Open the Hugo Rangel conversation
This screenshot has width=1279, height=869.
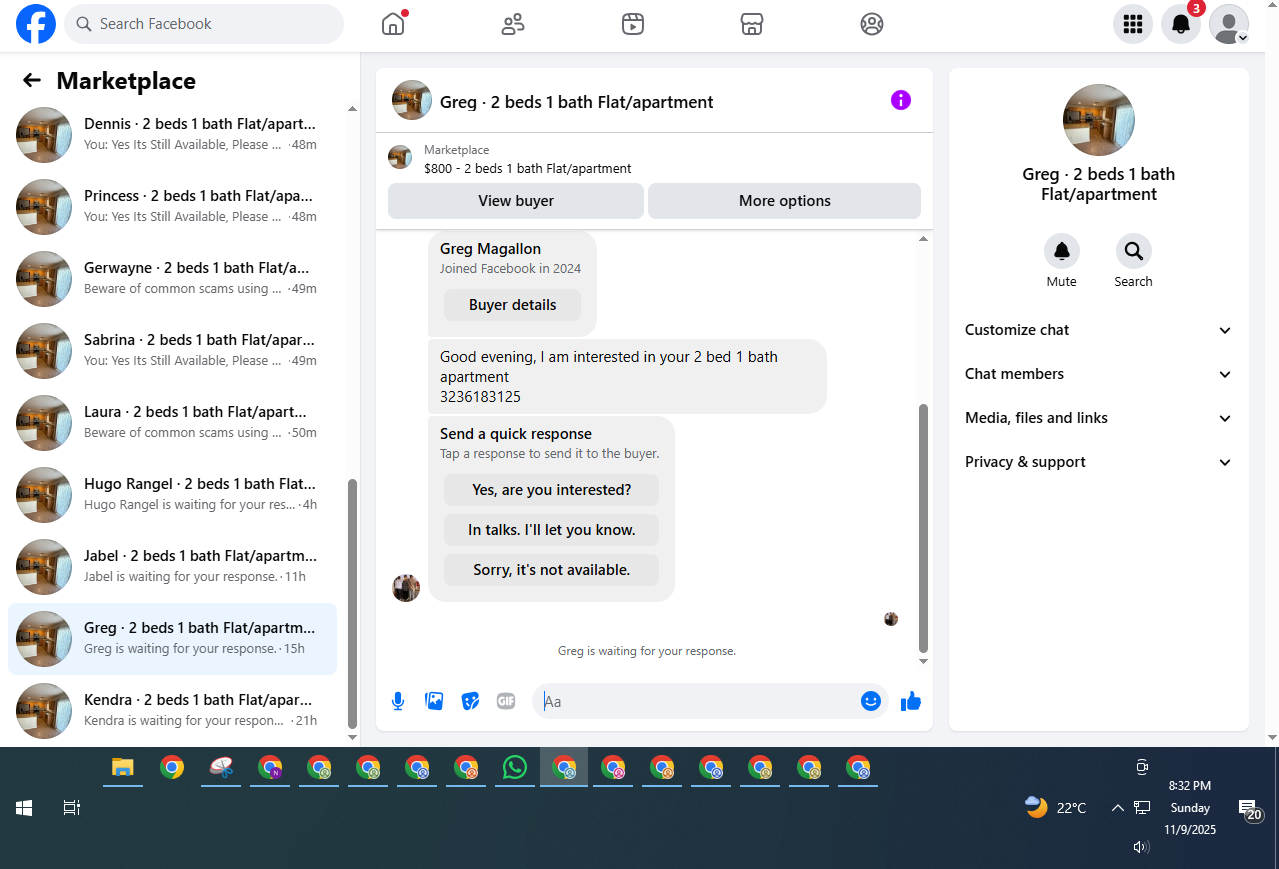172,495
